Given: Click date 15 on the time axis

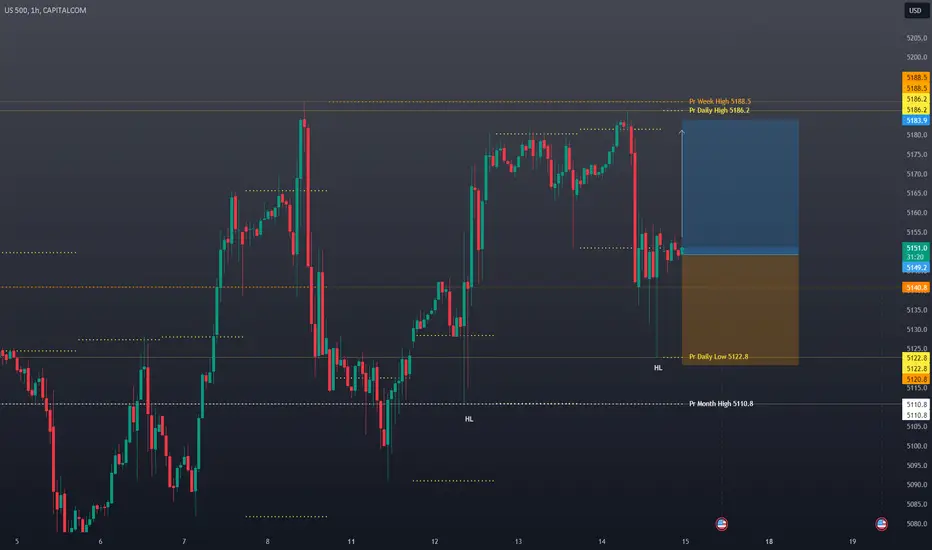Looking at the screenshot, I should [685, 542].
